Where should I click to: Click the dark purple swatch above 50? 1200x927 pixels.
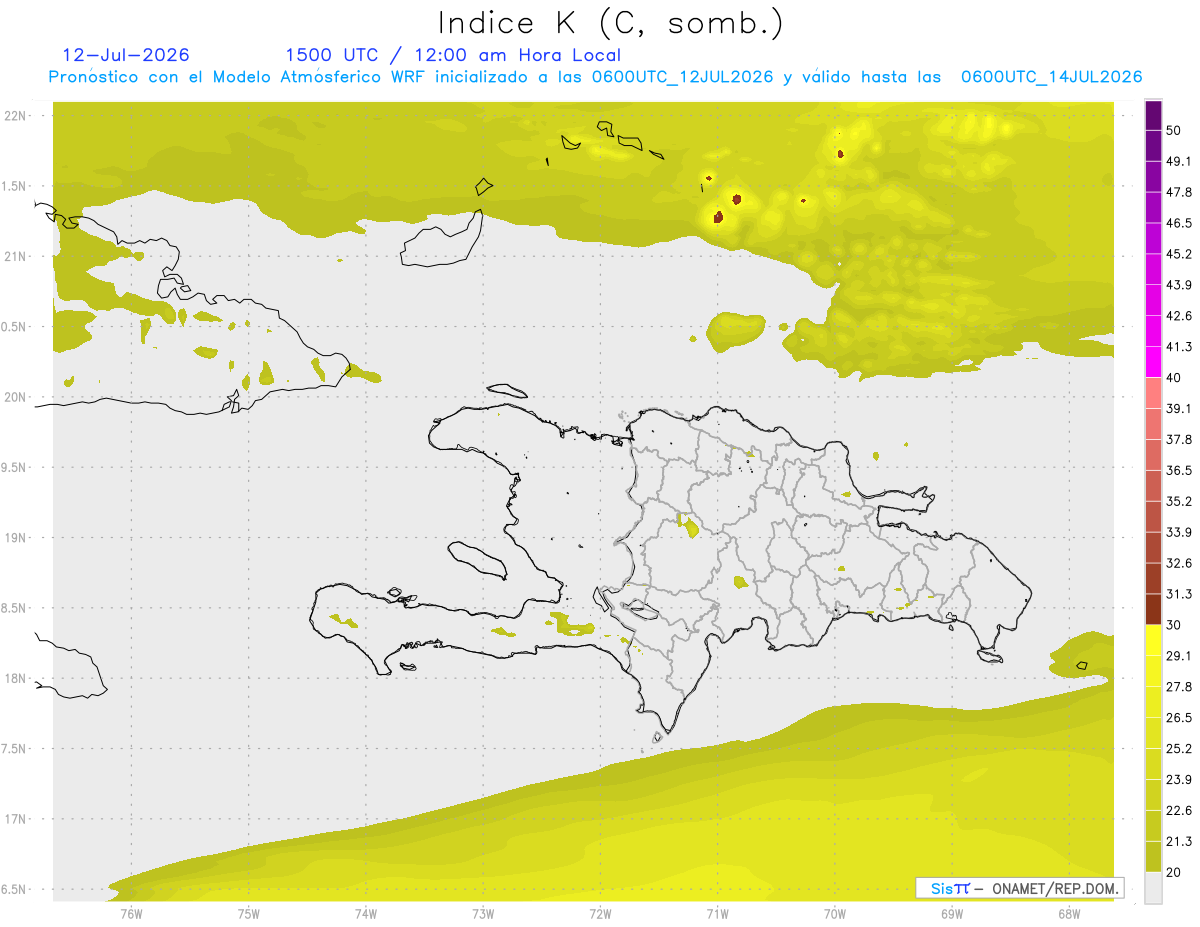[1153, 115]
